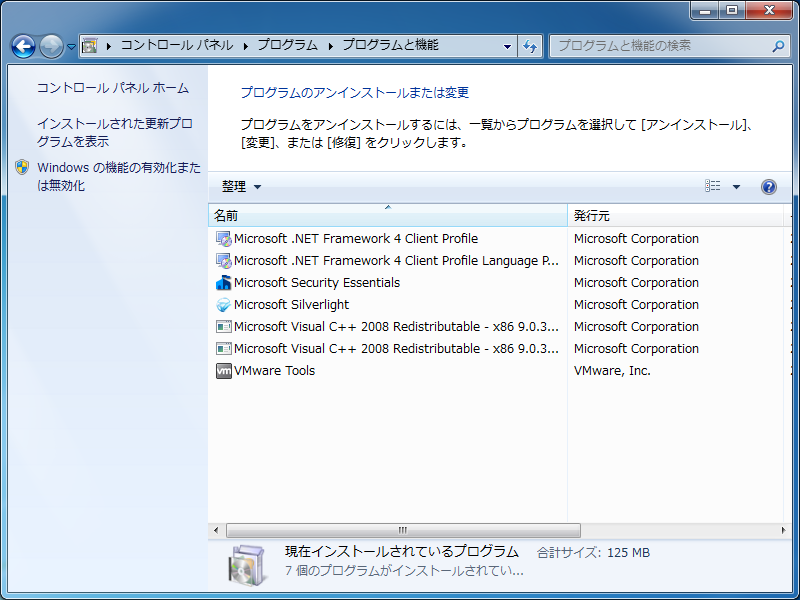Click the shield icon beside Windows の機能
800x600 pixels.
[x=22, y=167]
